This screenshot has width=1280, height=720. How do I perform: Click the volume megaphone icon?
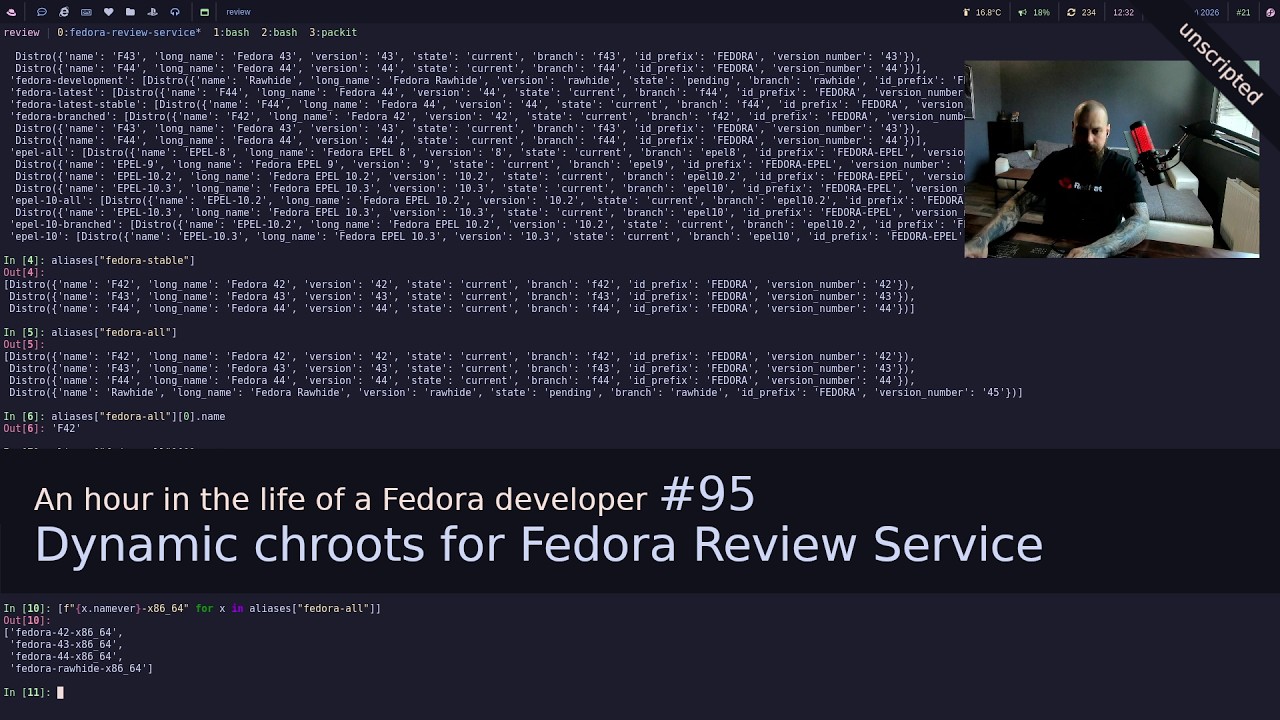[x=1022, y=12]
